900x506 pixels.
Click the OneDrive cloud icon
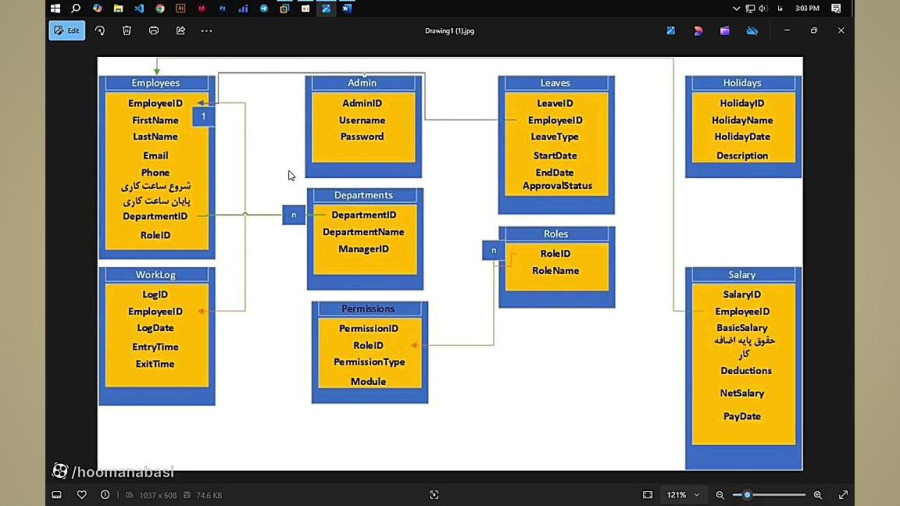point(752,31)
